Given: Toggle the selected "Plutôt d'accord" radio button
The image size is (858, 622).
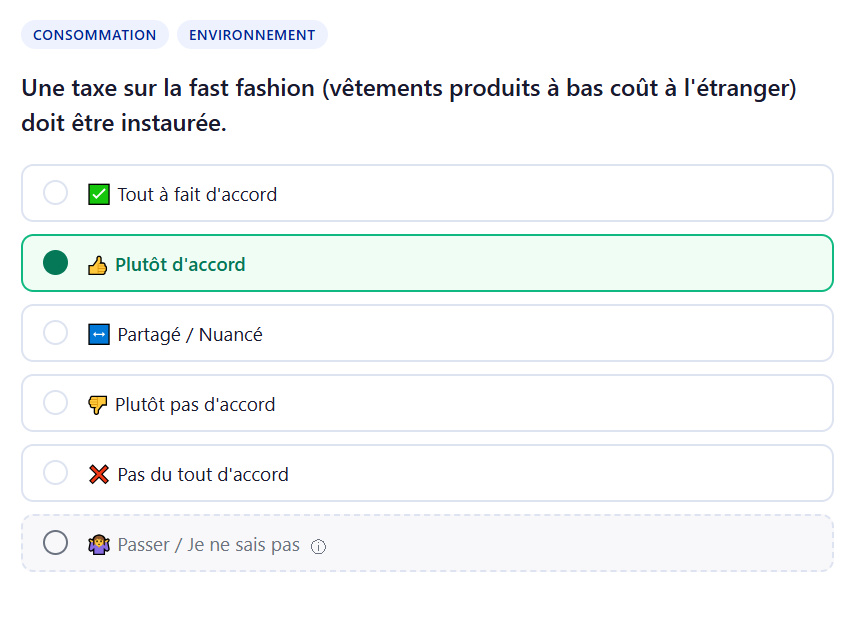Looking at the screenshot, I should click(56, 263).
